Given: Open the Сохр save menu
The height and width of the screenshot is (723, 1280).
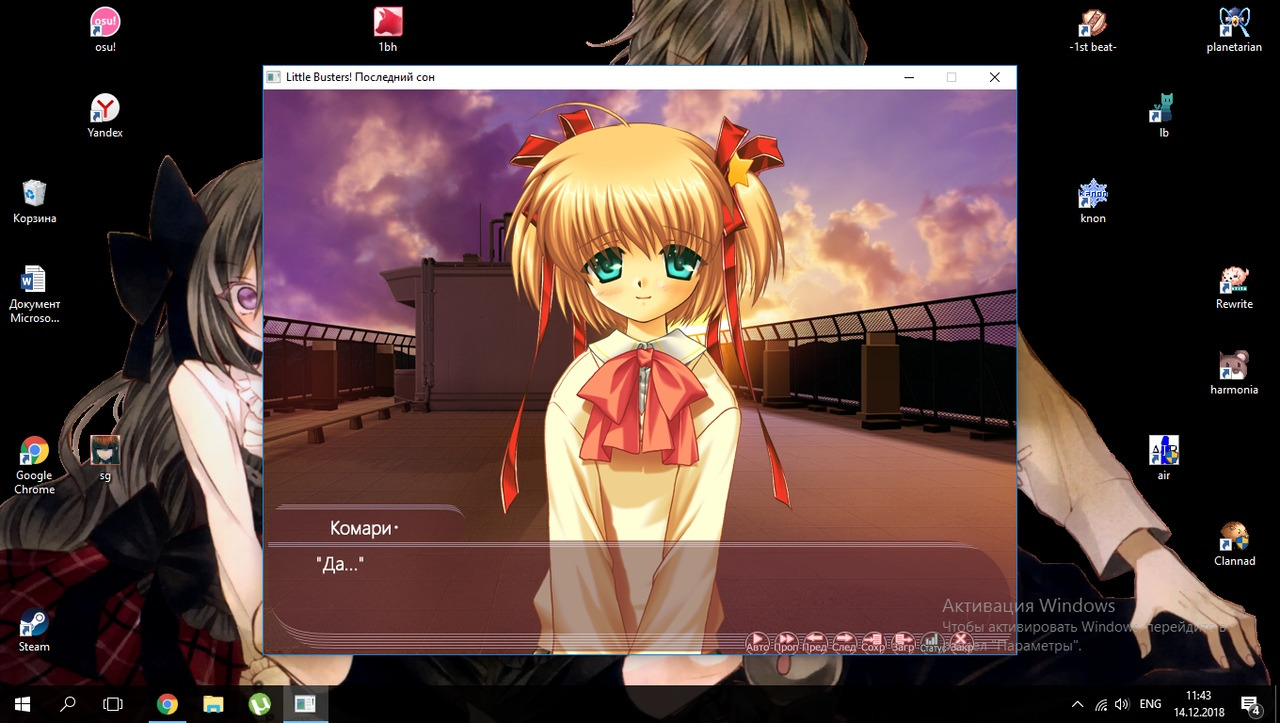Looking at the screenshot, I should click(873, 640).
